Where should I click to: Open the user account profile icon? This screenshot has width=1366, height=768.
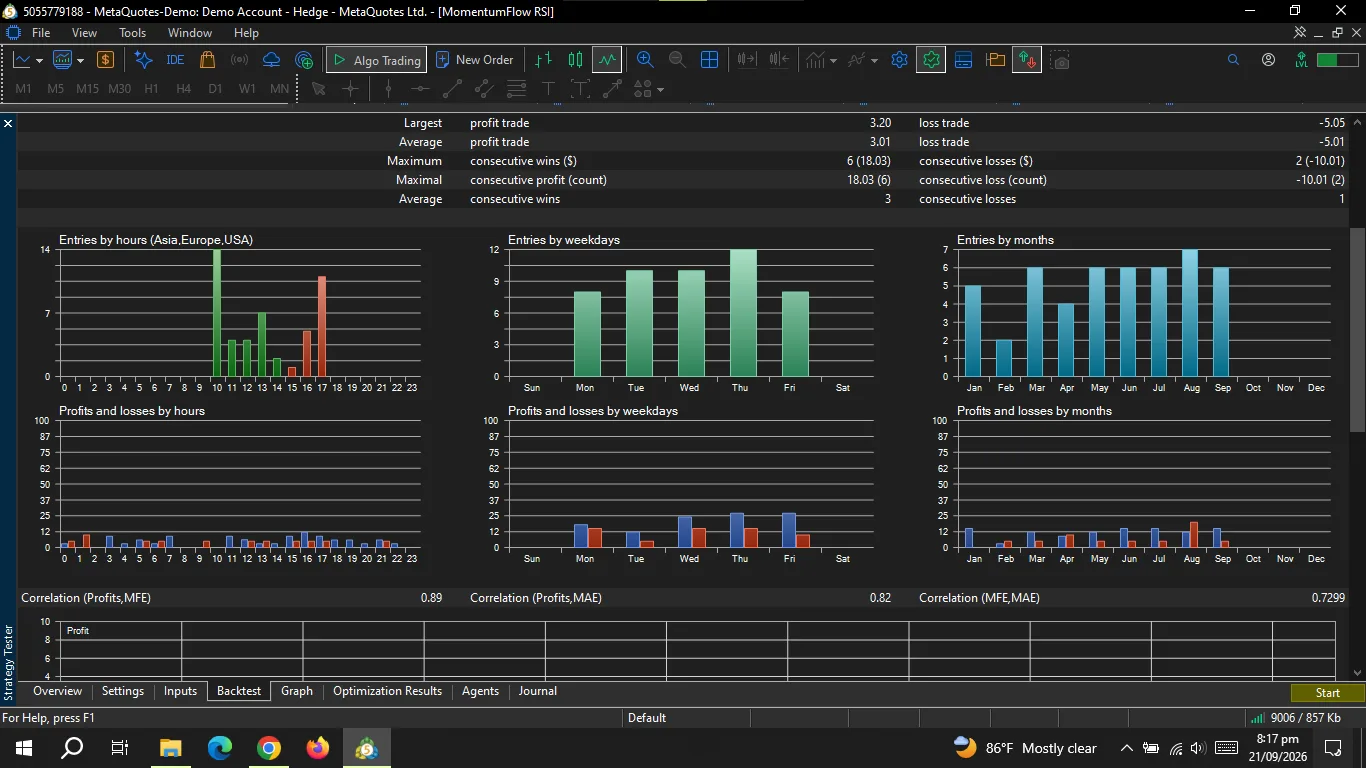[1269, 60]
